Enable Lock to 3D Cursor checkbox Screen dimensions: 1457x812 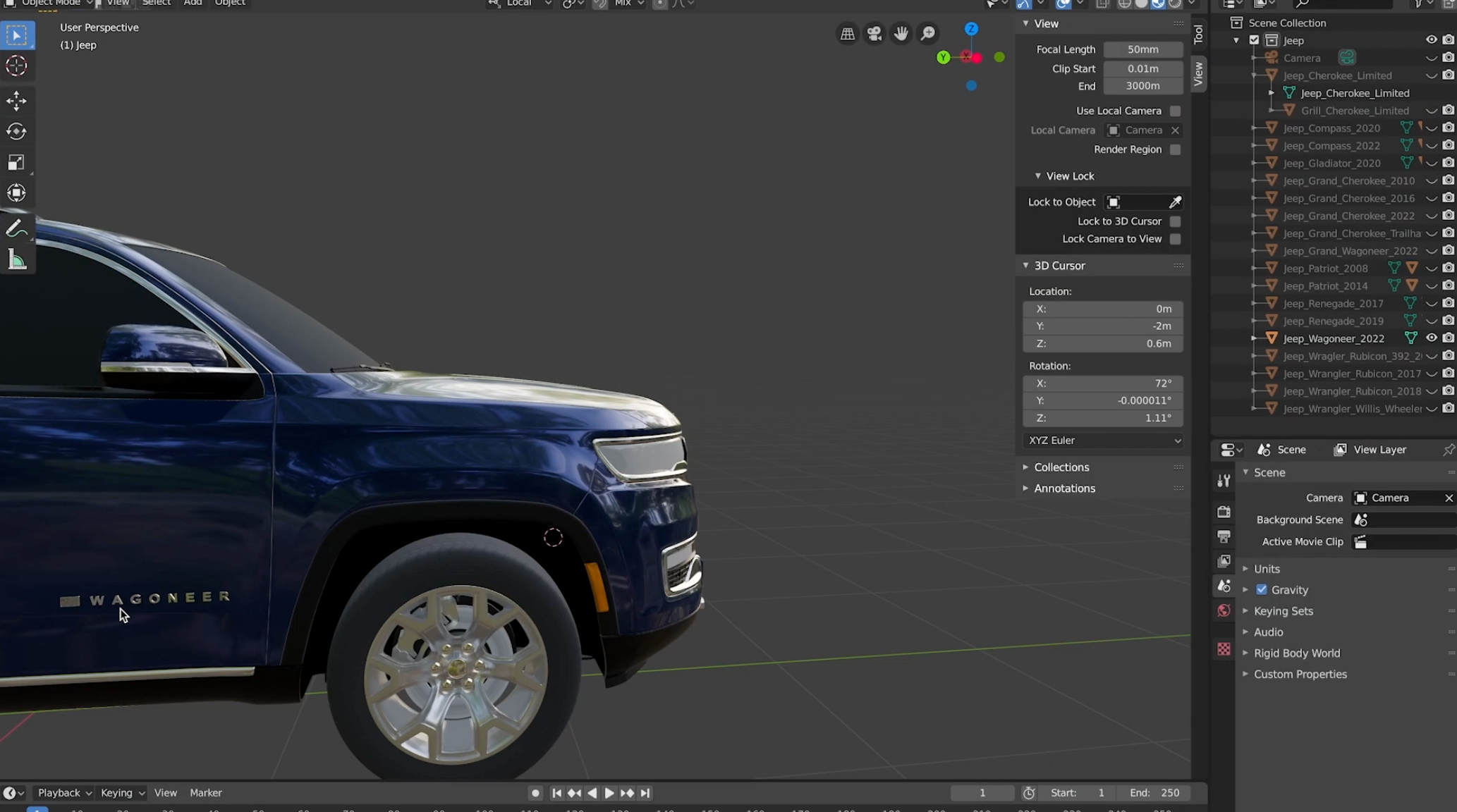coord(1175,221)
